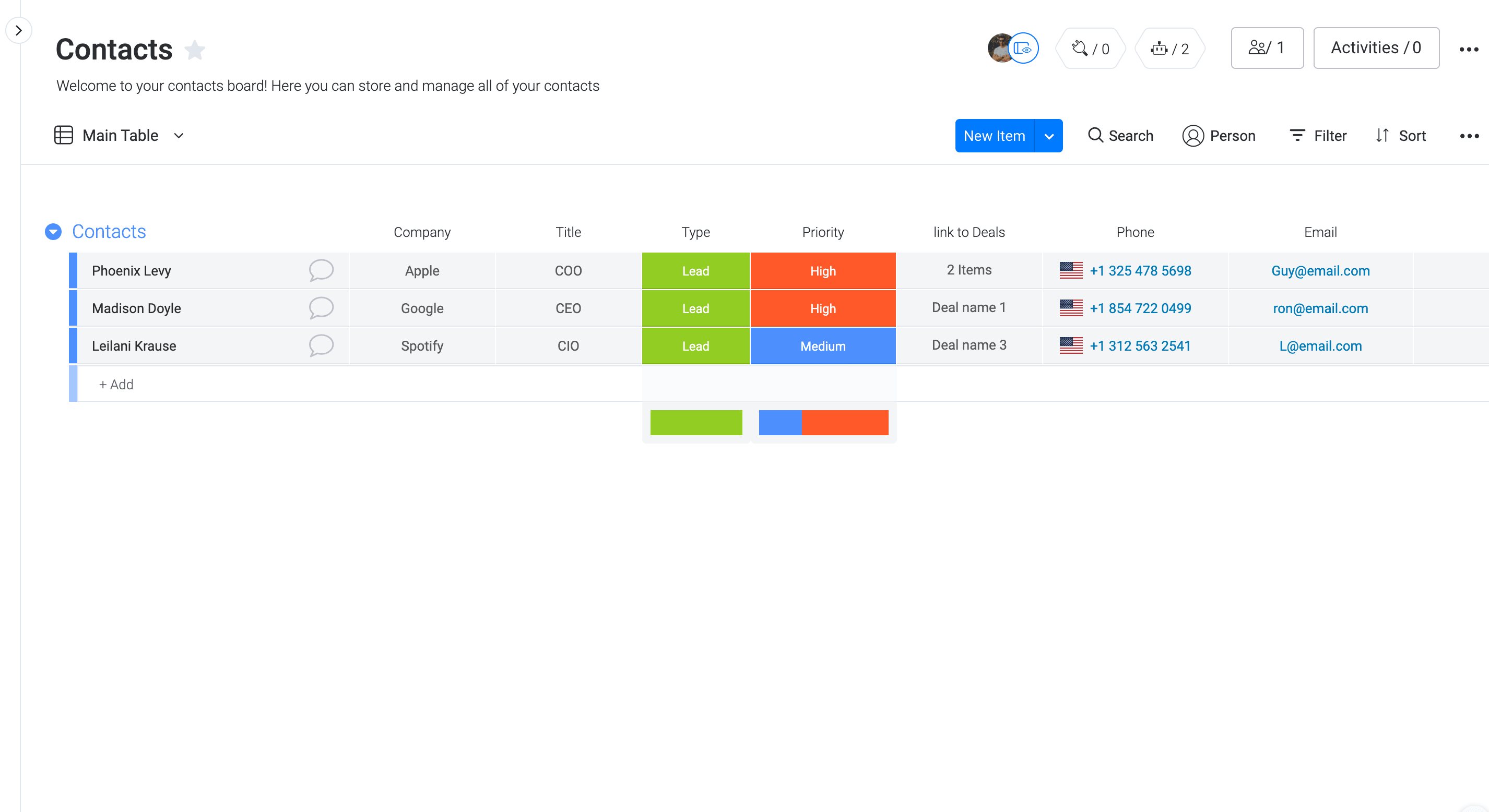Open the table toolbar three-dot menu
The image size is (1489, 812).
[x=1469, y=136]
